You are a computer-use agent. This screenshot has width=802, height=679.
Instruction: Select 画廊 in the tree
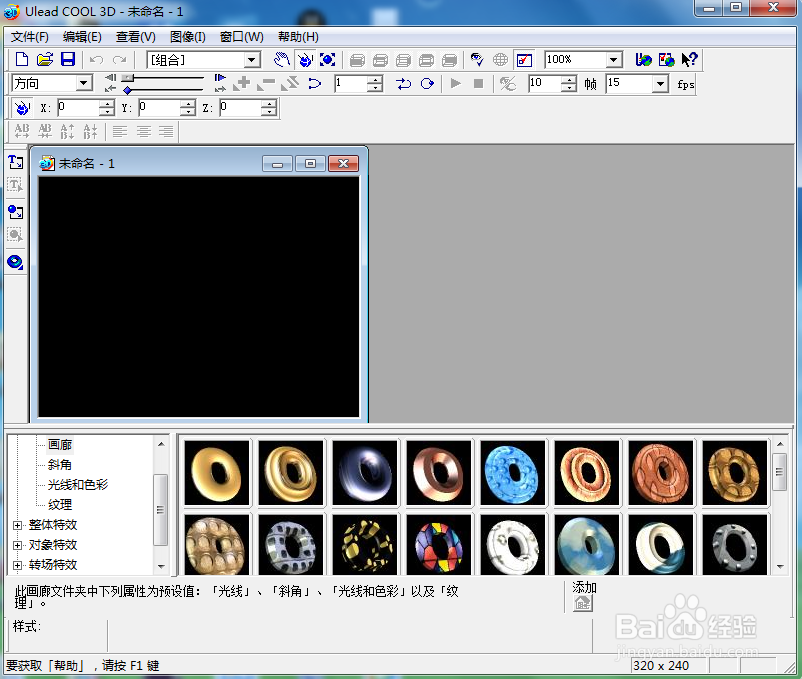tap(60, 445)
